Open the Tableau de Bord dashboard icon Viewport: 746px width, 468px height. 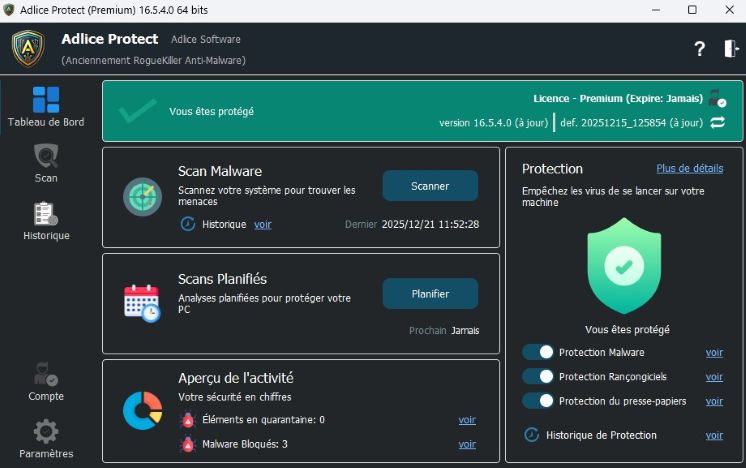(46, 99)
